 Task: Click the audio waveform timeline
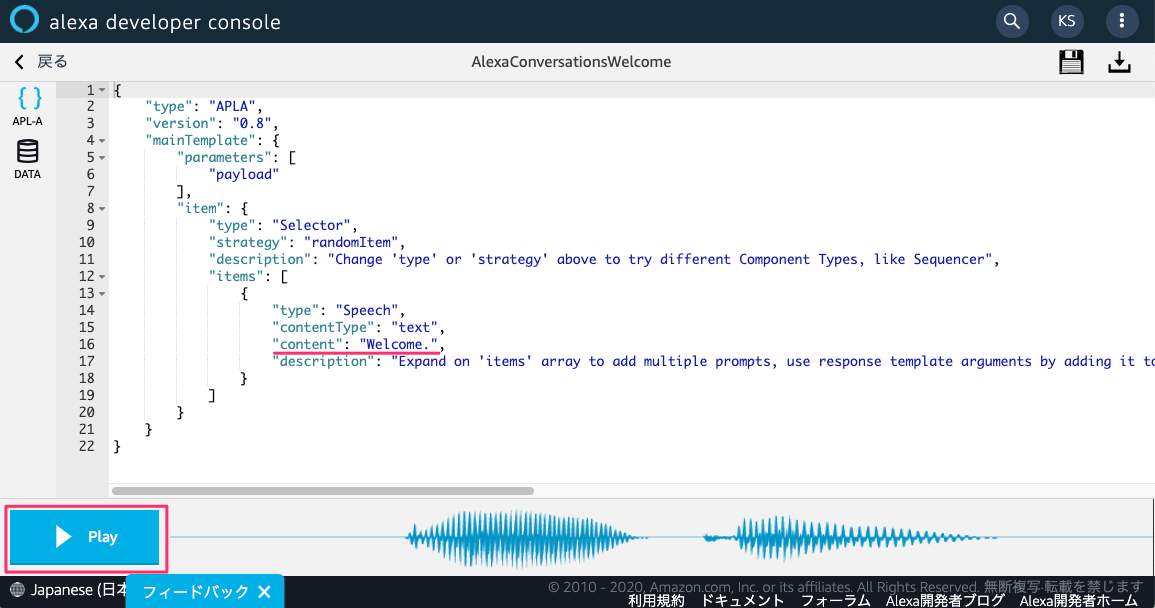coord(659,537)
